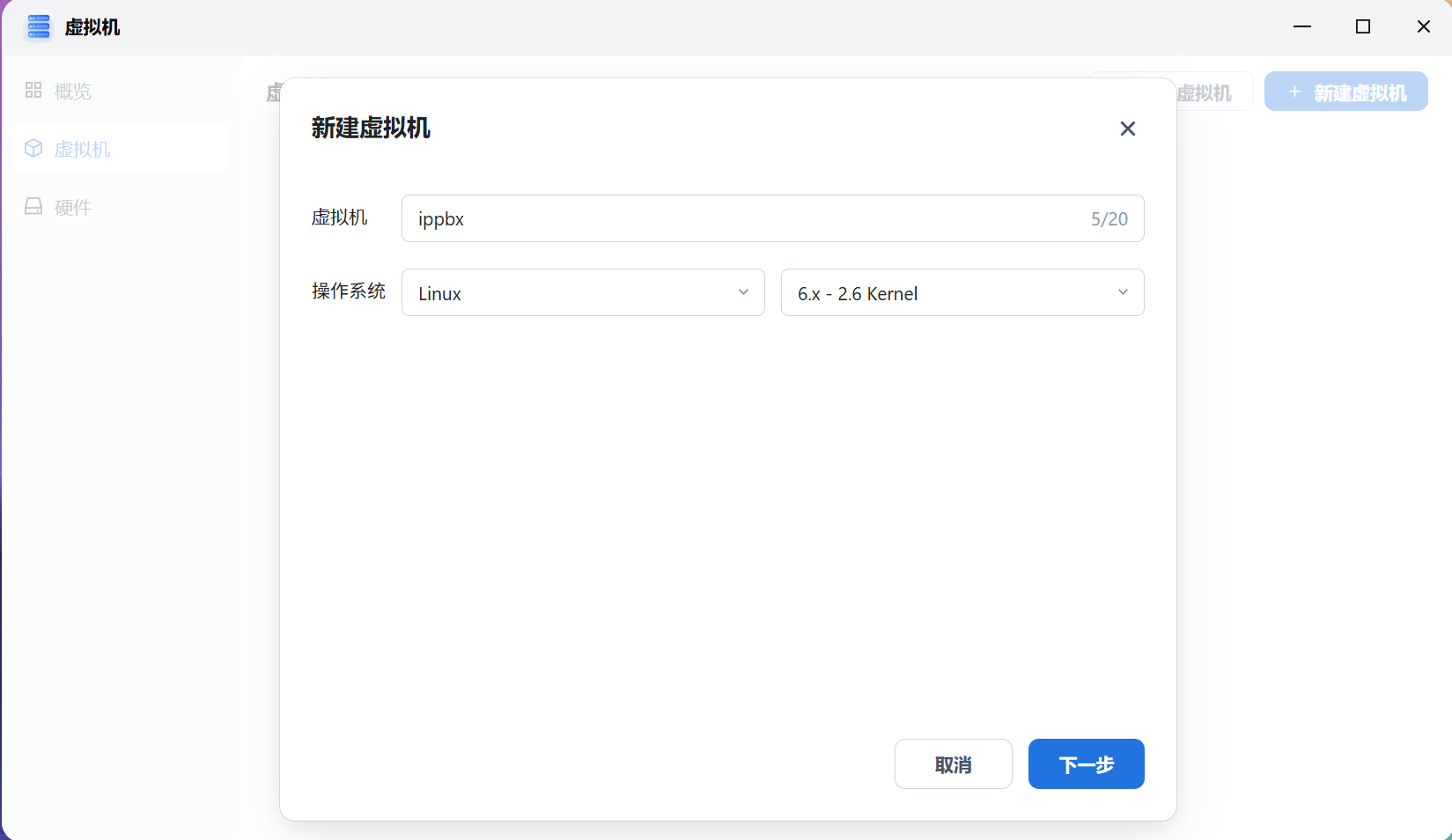Click the virtual machine app logo icon
Viewport: 1452px width, 840px height.
pos(38,26)
